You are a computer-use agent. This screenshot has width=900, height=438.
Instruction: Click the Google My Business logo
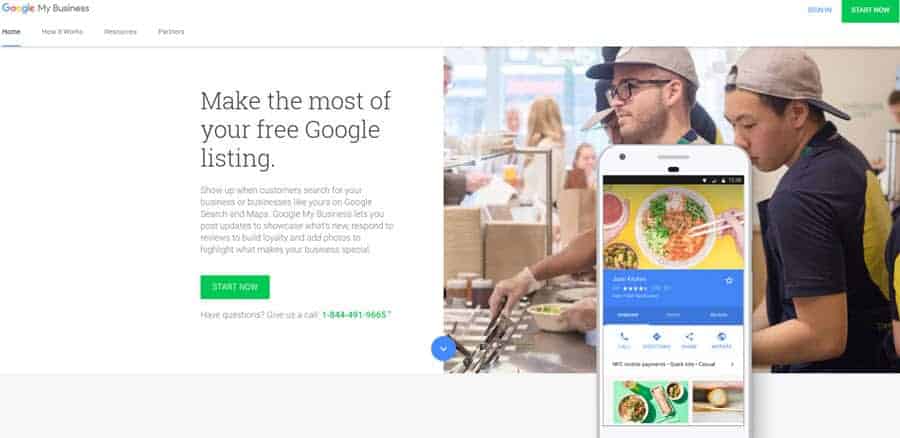[x=45, y=8]
